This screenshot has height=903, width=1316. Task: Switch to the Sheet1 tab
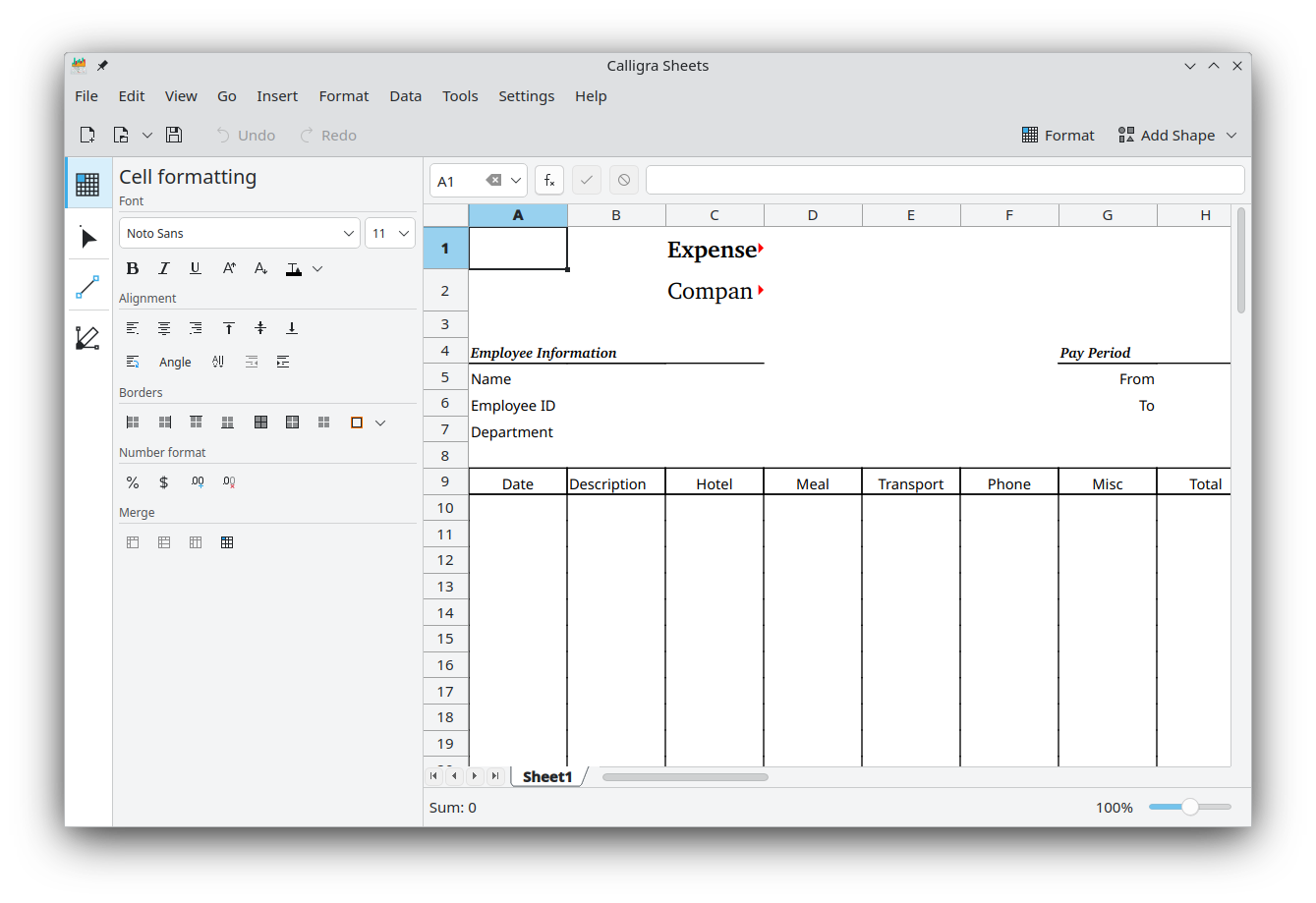547,776
